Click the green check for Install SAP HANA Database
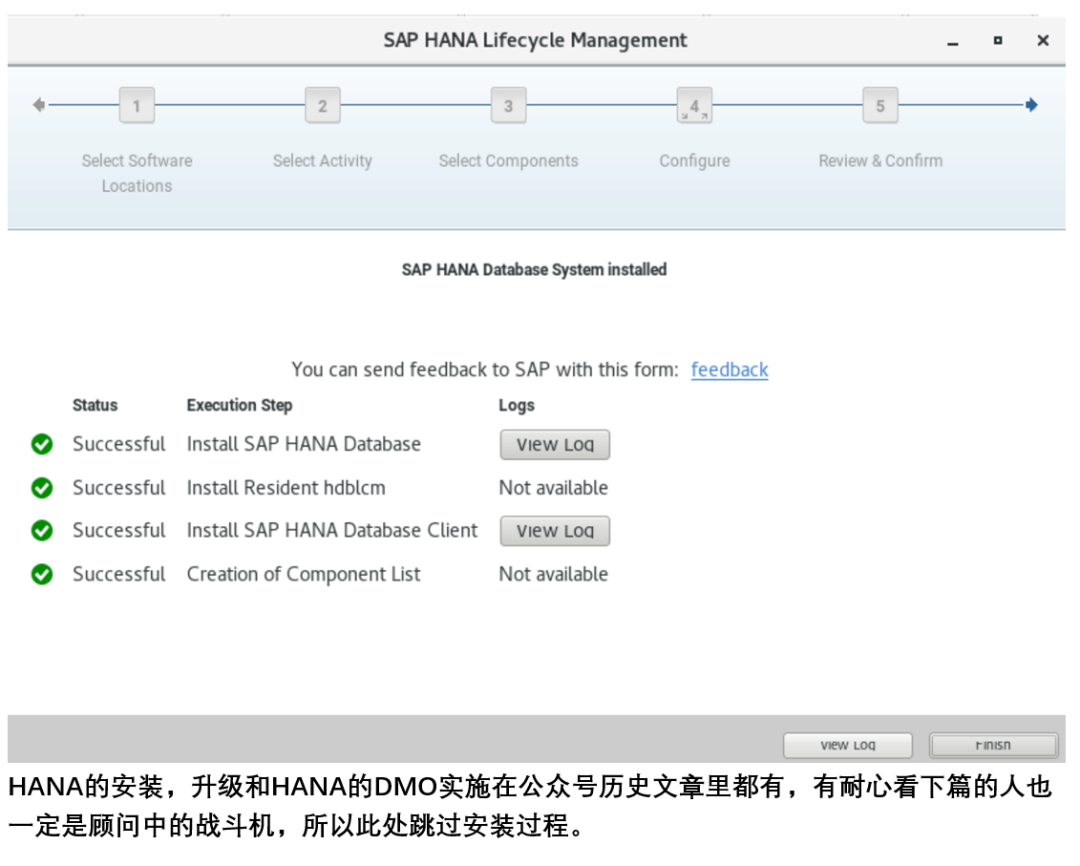 pos(42,444)
